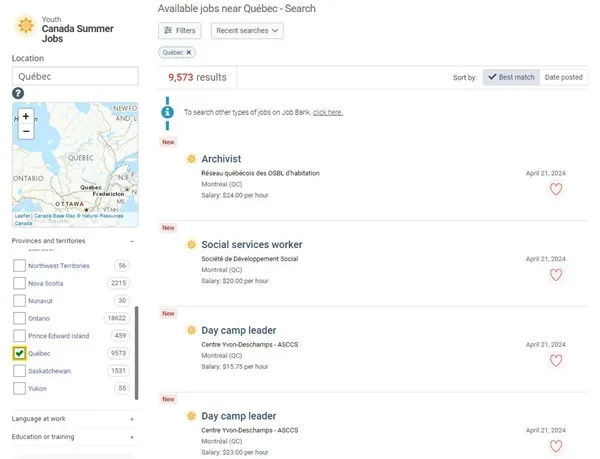The width and height of the screenshot is (600, 459).
Task: Open the Recent searches dropdown
Action: [x=247, y=31]
